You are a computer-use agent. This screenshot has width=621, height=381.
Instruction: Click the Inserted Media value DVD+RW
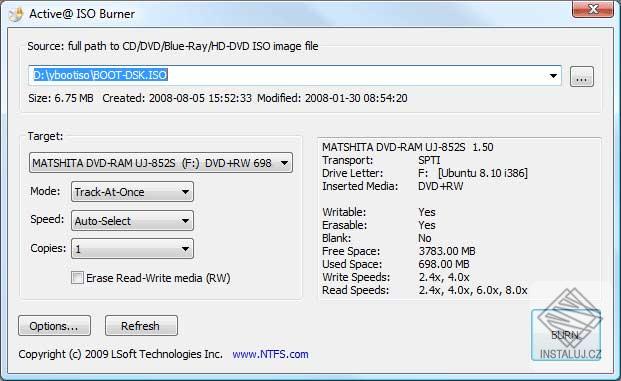click(x=440, y=186)
